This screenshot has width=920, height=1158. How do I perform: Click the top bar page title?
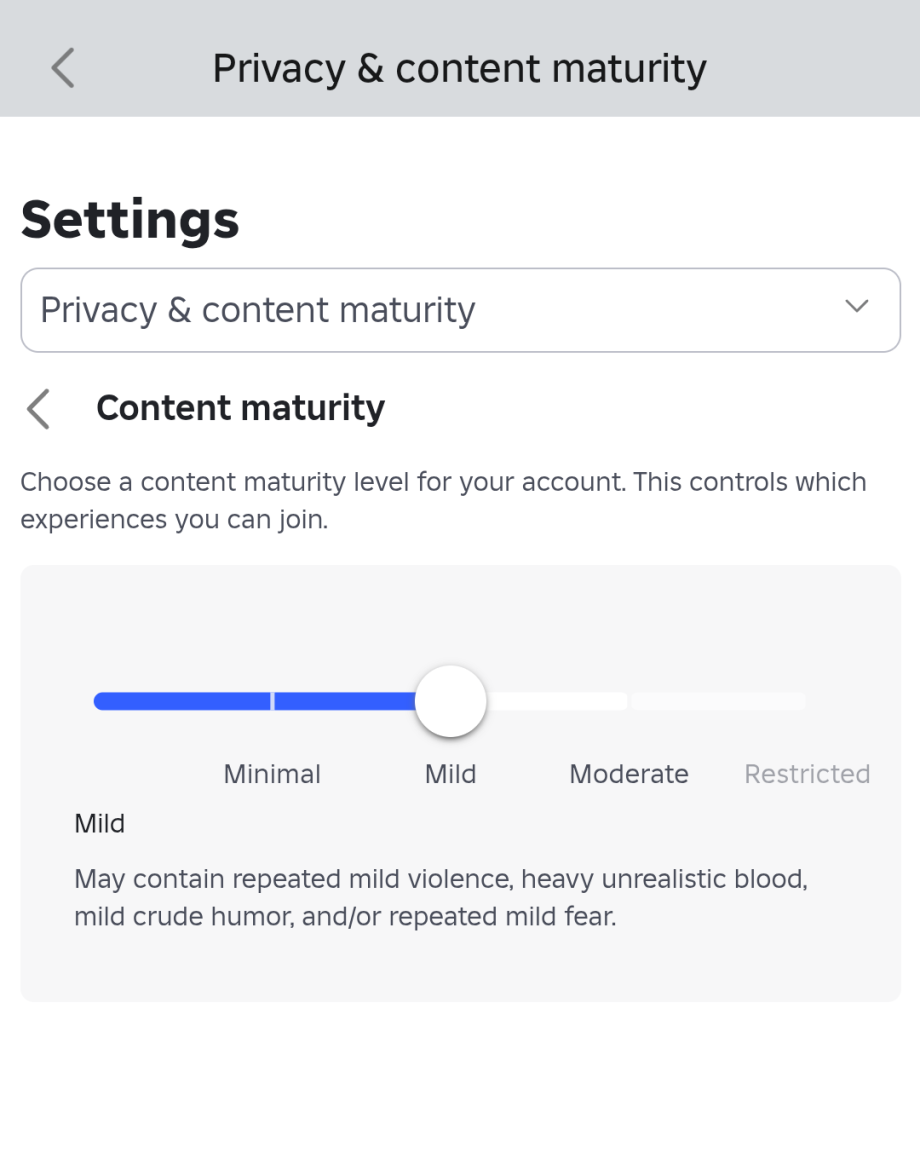click(459, 68)
